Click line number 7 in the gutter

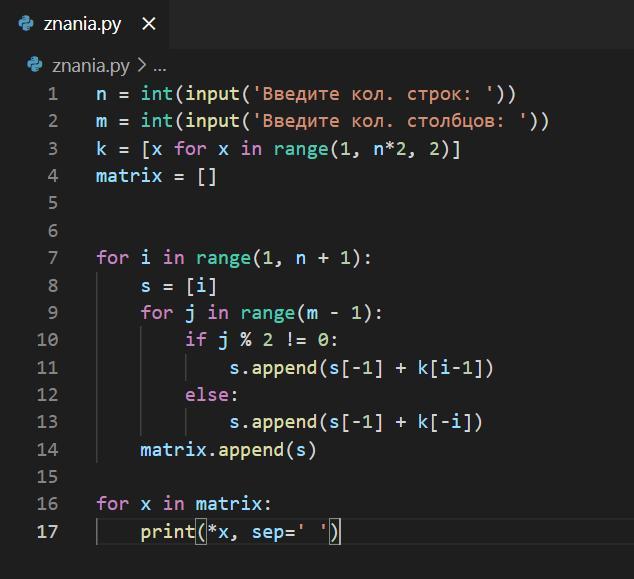pos(53,258)
